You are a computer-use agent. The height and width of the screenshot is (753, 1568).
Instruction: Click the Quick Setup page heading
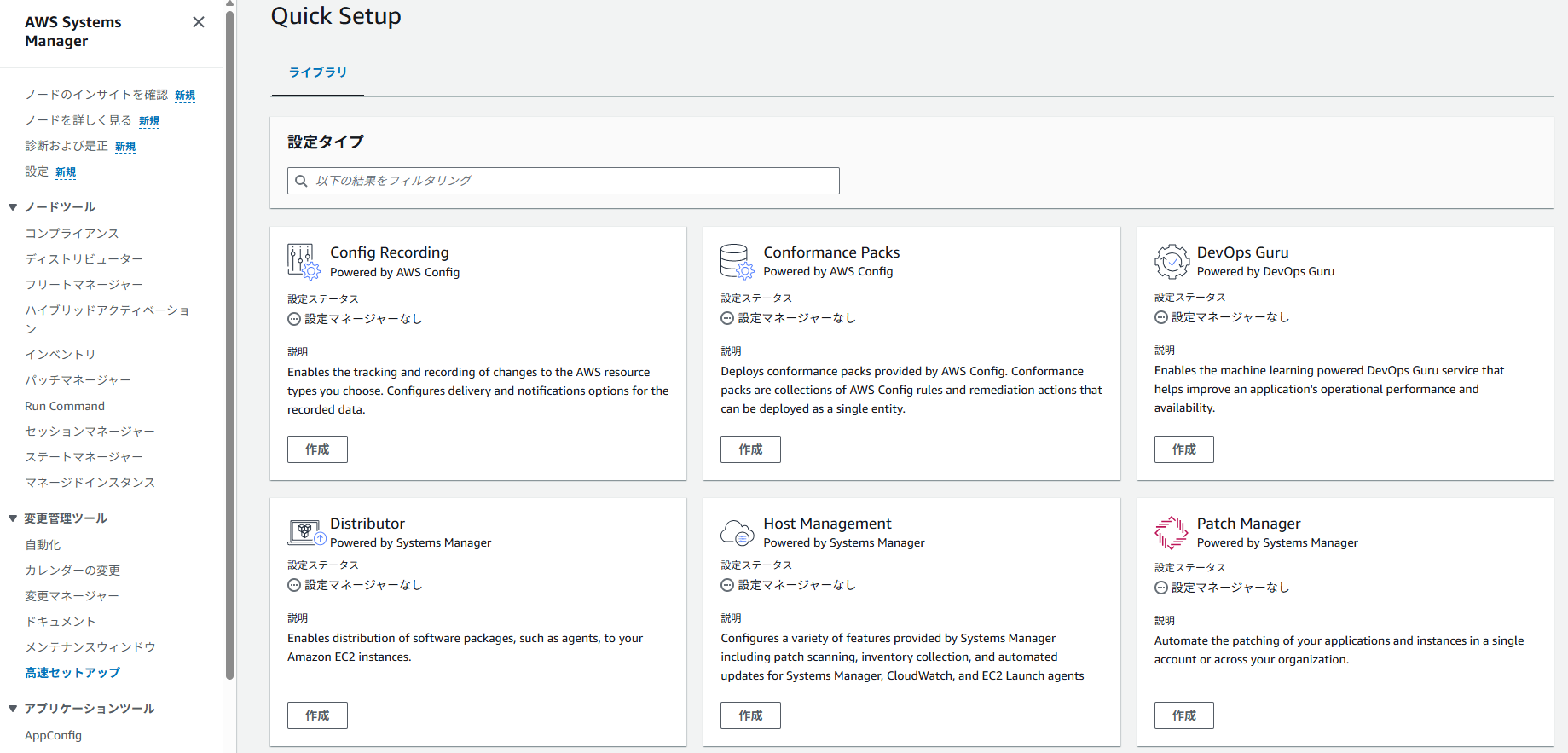click(336, 16)
